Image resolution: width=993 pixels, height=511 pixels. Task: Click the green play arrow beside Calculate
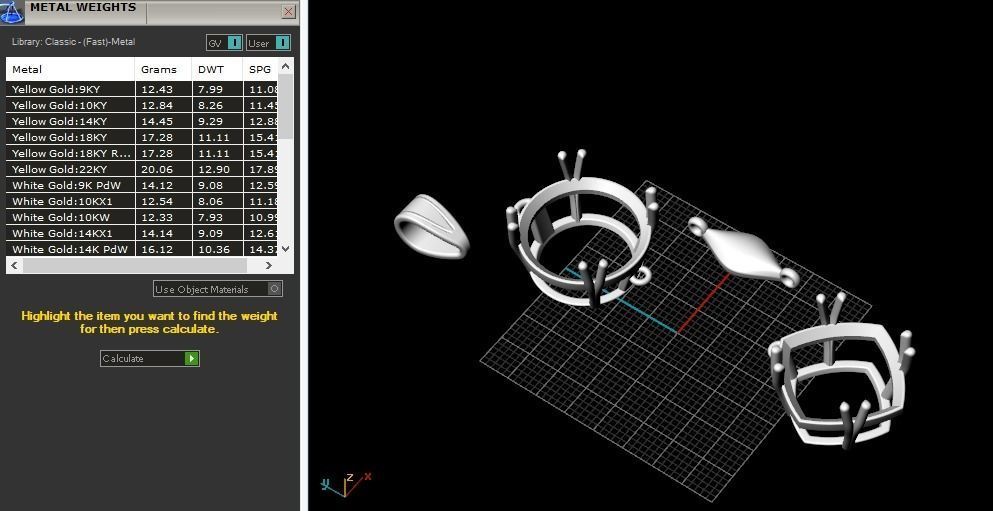(x=192, y=358)
